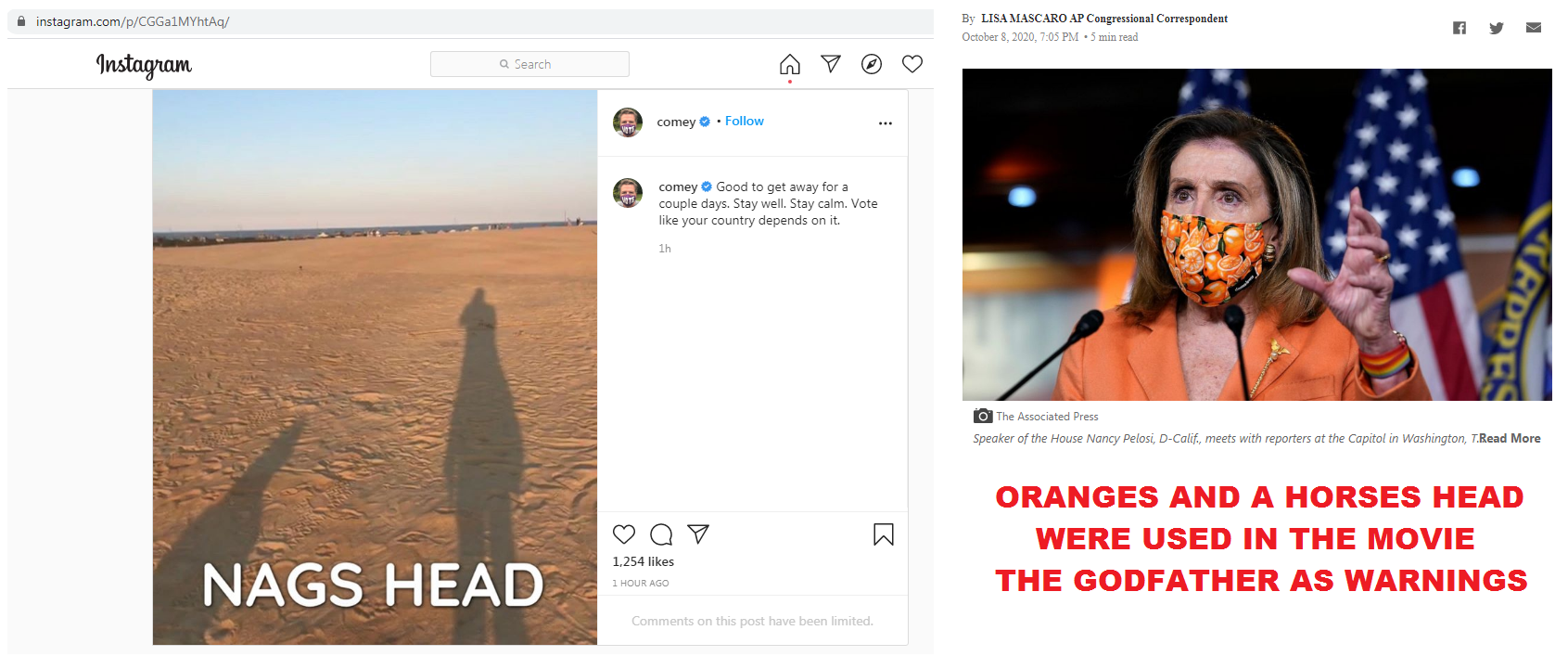
Task: Expand caption with Read More
Action: tap(1510, 439)
